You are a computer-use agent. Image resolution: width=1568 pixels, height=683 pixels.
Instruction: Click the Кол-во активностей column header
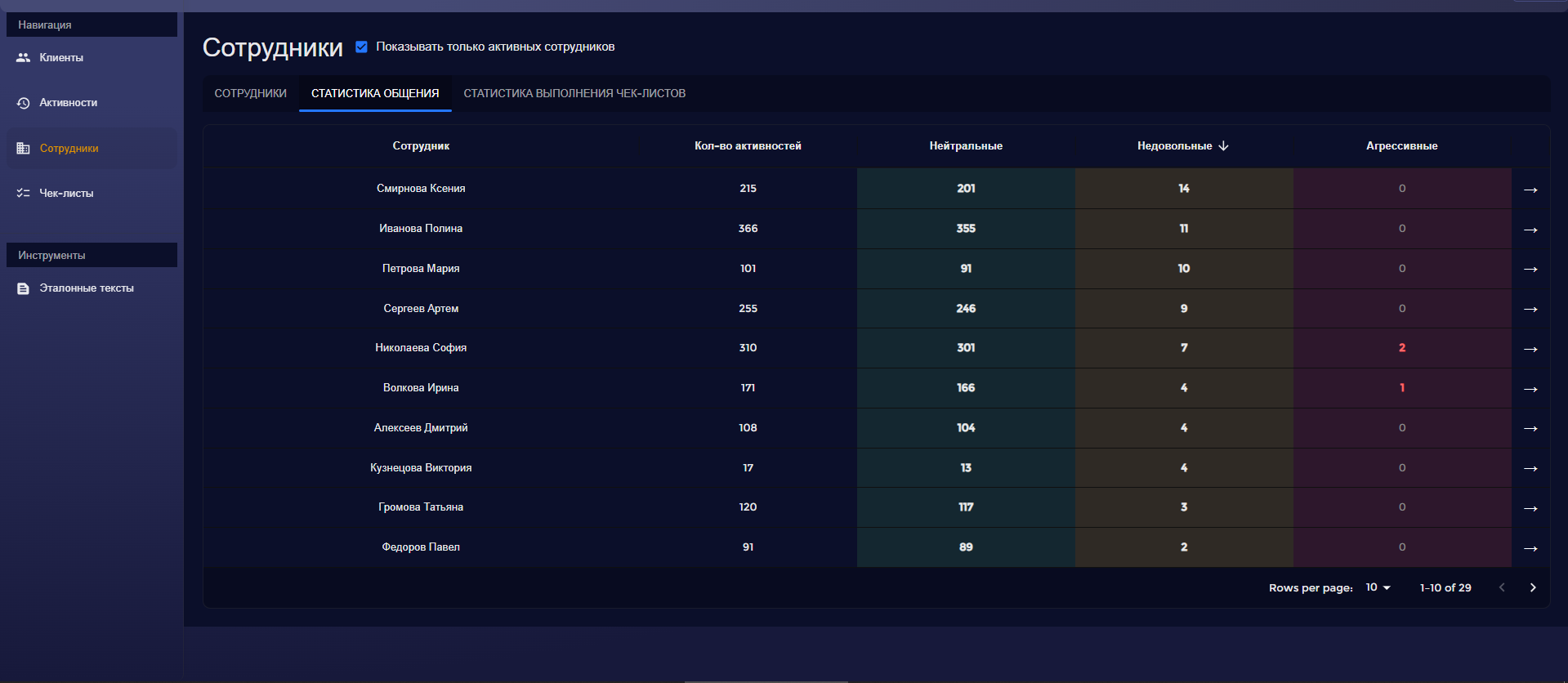pos(748,146)
